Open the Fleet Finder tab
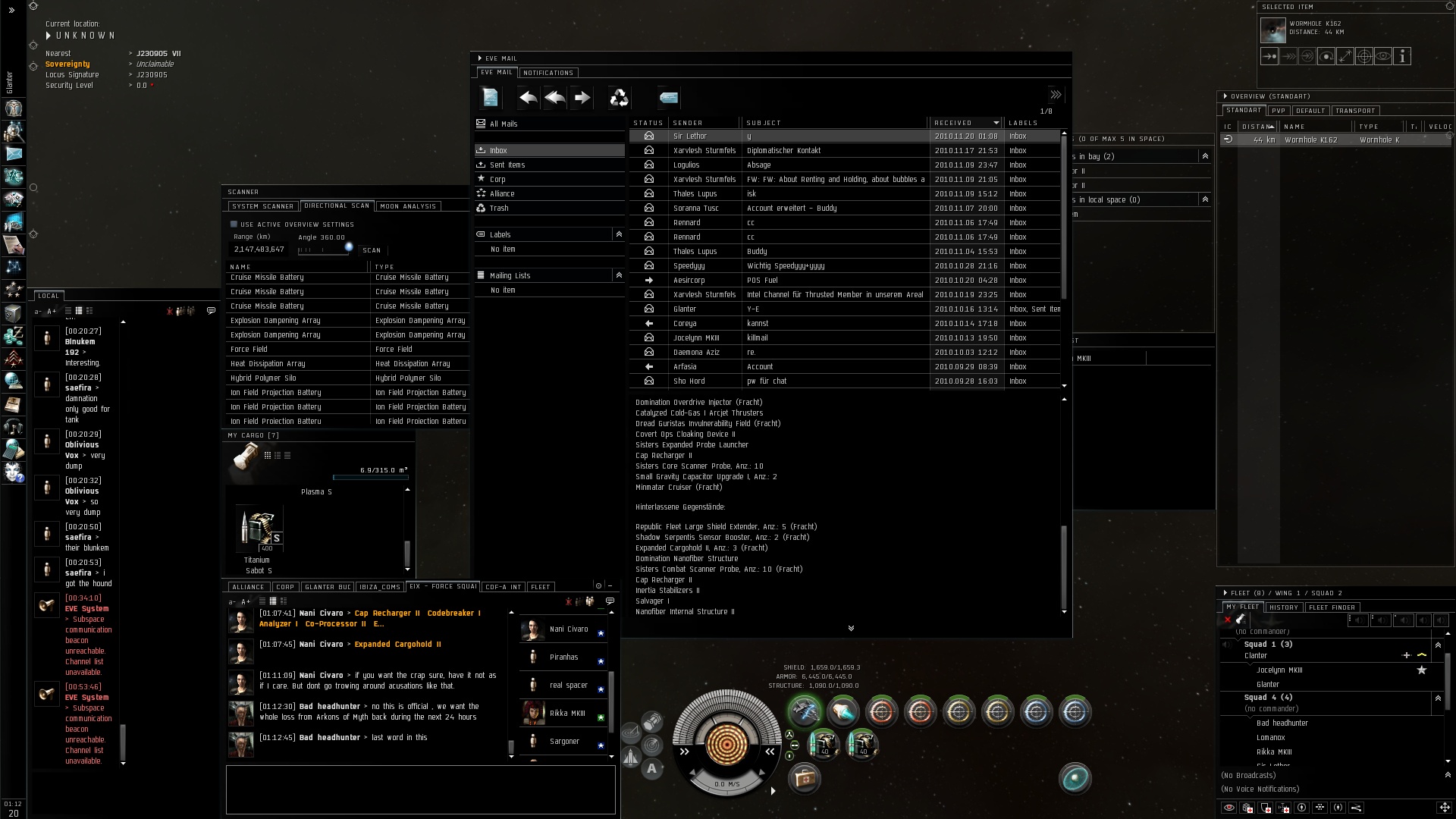 click(1332, 607)
